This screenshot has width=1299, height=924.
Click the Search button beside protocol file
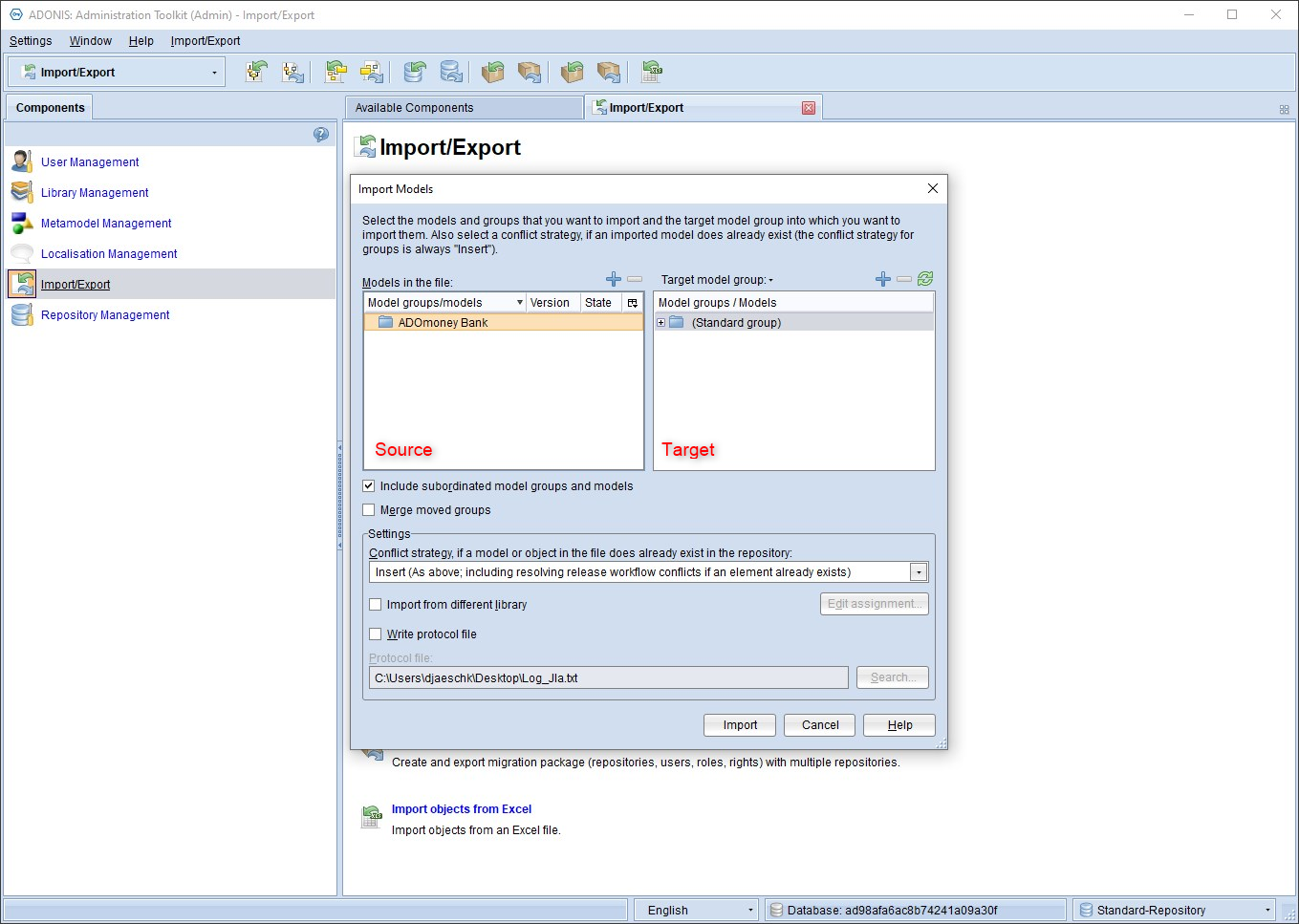[893, 677]
